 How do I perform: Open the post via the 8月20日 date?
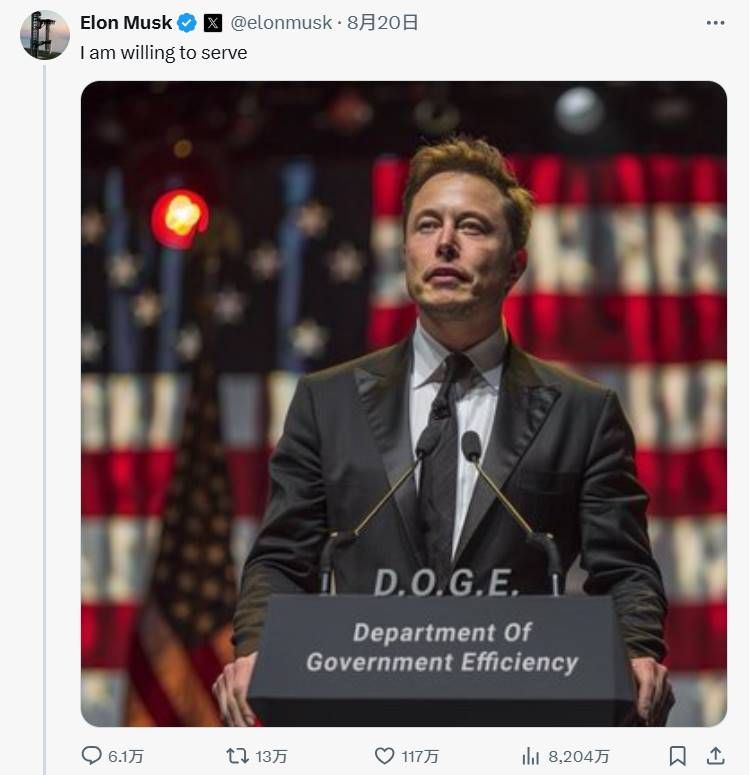383,22
